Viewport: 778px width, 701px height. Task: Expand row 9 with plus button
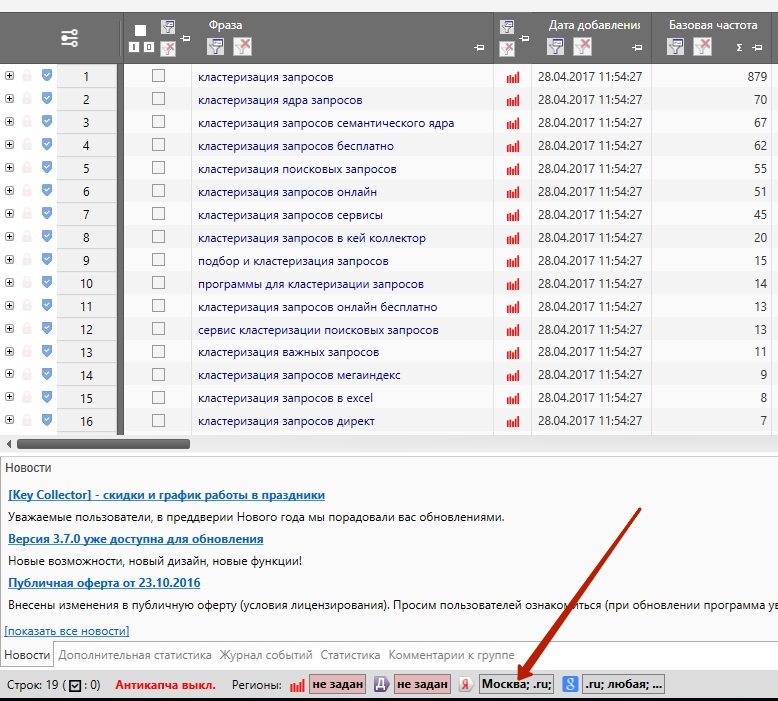pyautogui.click(x=9, y=259)
